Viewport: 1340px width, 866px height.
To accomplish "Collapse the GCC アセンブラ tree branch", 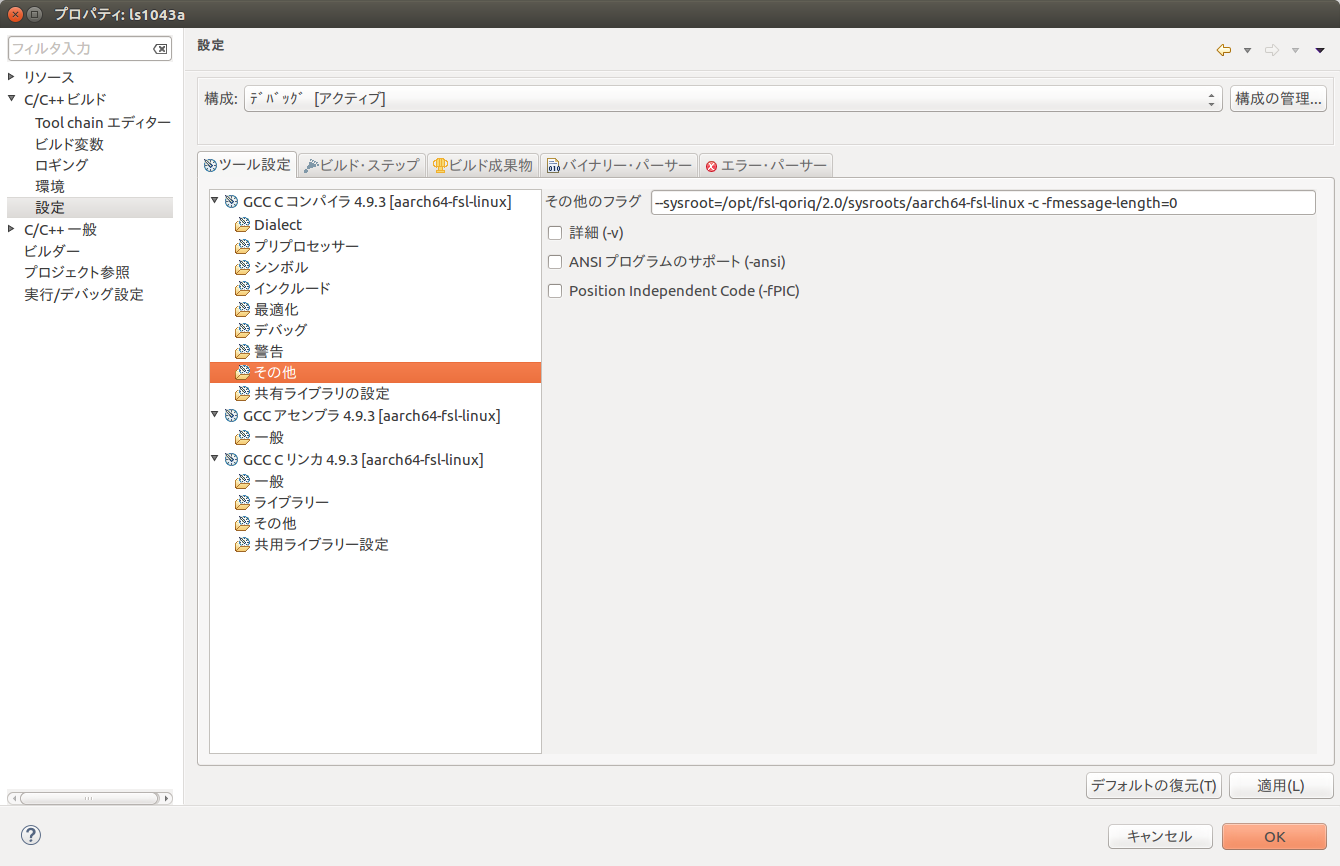I will (x=214, y=415).
